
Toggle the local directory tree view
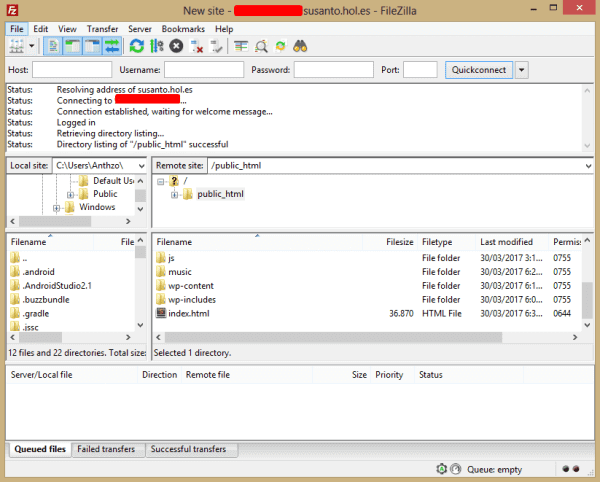click(x=73, y=46)
